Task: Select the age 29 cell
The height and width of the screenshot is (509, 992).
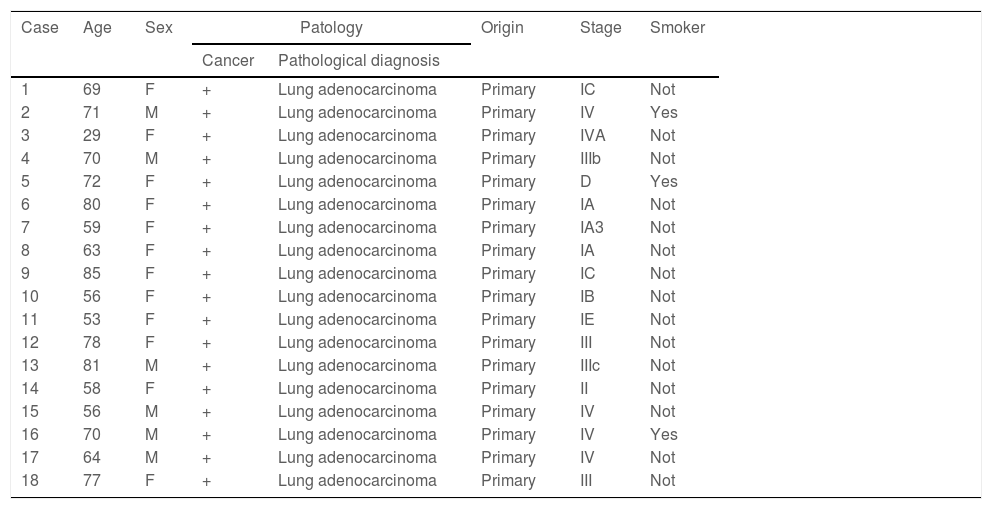Action: 92,136
